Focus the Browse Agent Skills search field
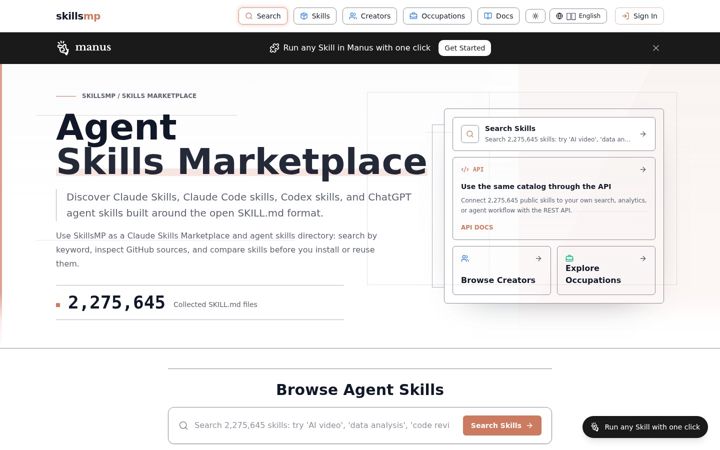 [x=321, y=426]
